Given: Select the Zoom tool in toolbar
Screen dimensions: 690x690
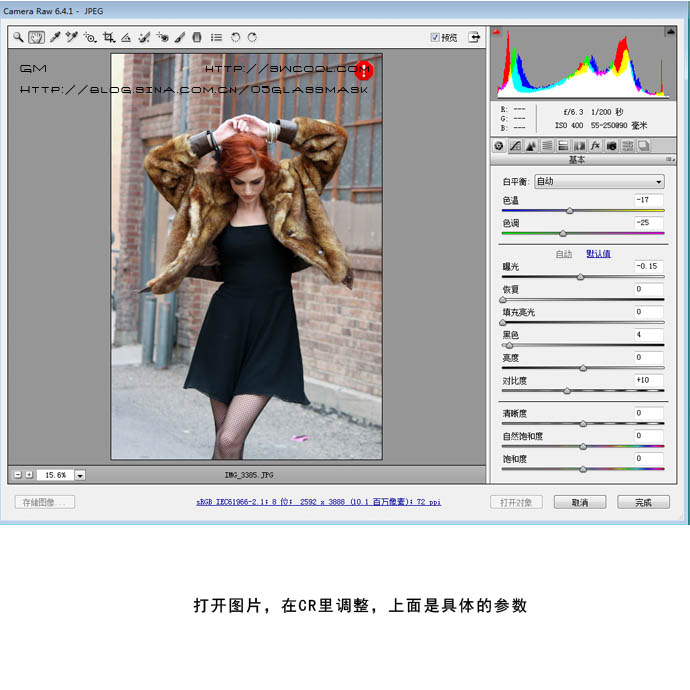Looking at the screenshot, I should point(18,37).
